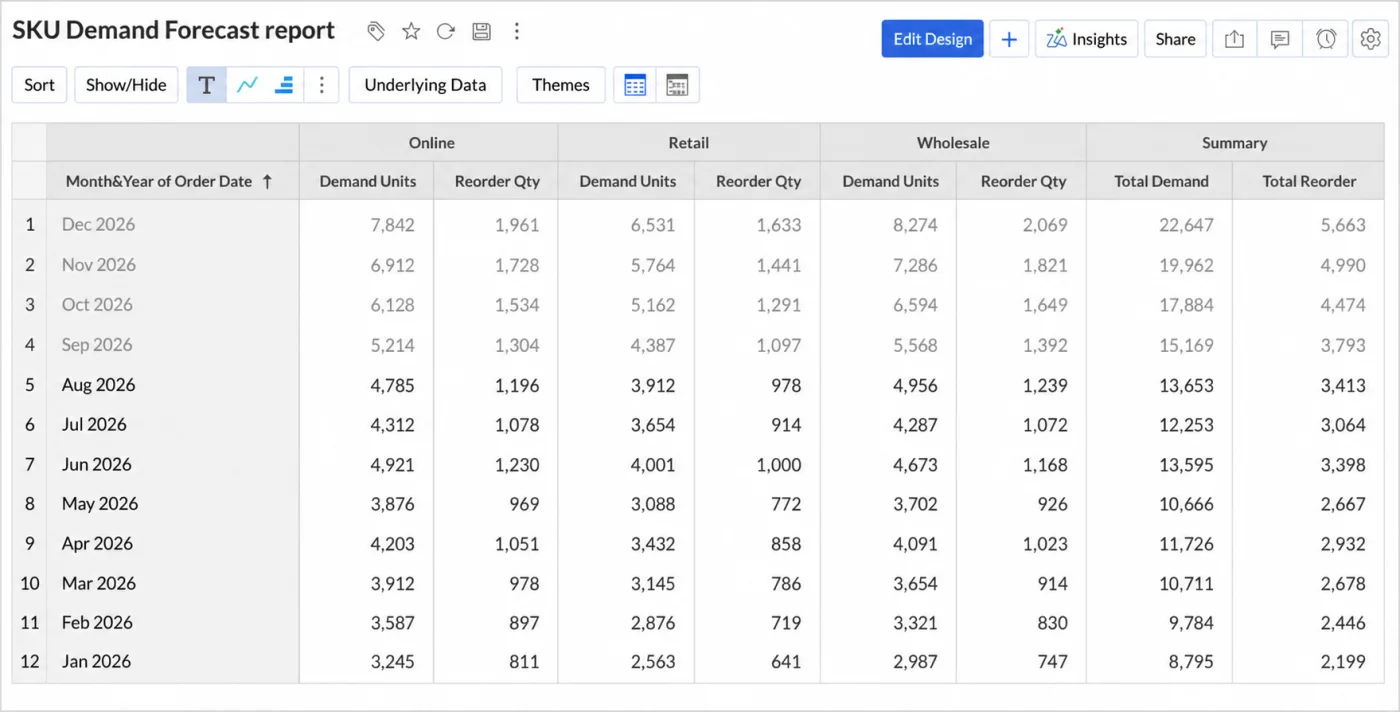The image size is (1400, 712).
Task: Select the Nov 2026 row label
Action: click(x=98, y=265)
